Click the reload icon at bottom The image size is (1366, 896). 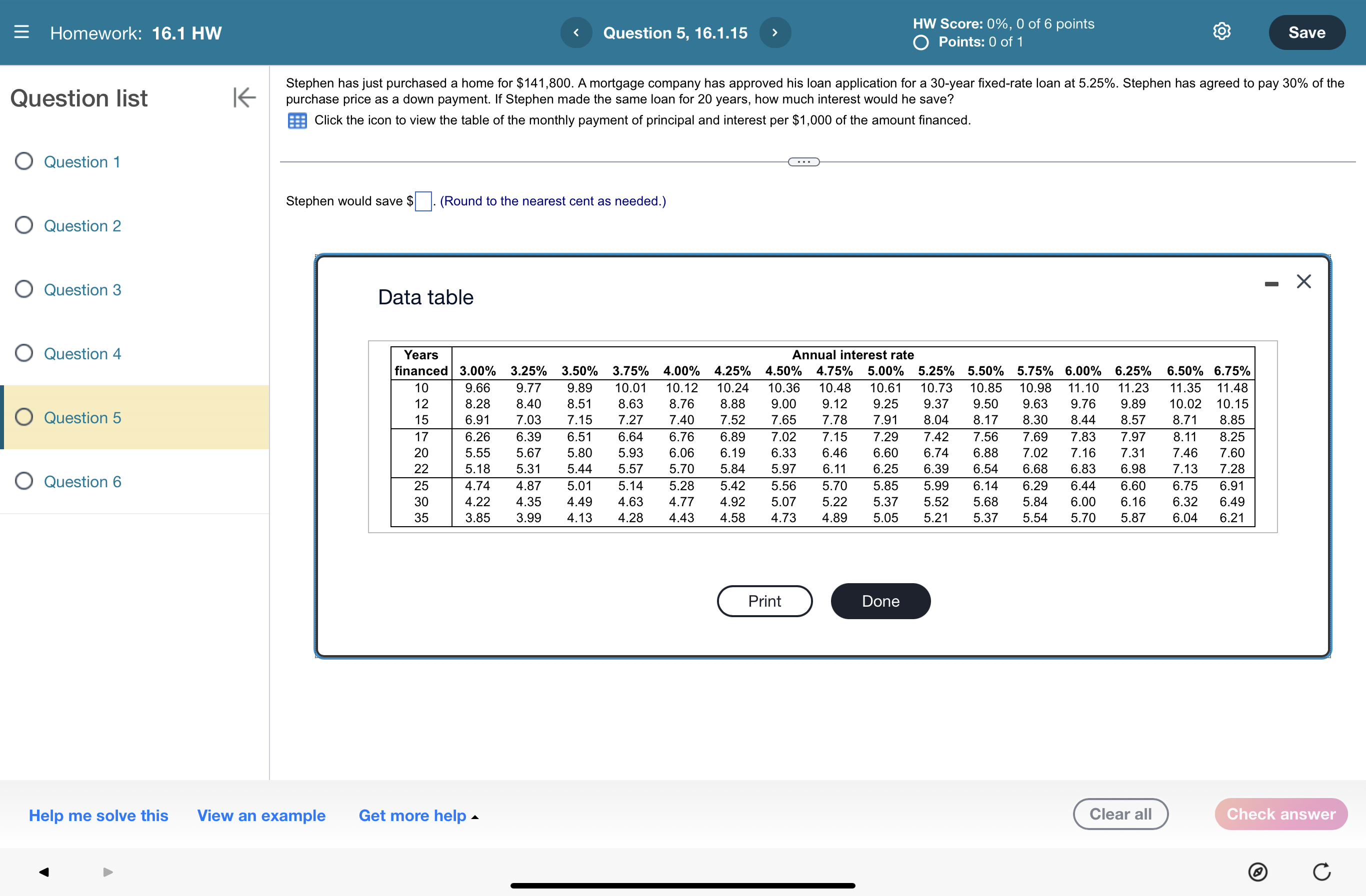(1321, 872)
